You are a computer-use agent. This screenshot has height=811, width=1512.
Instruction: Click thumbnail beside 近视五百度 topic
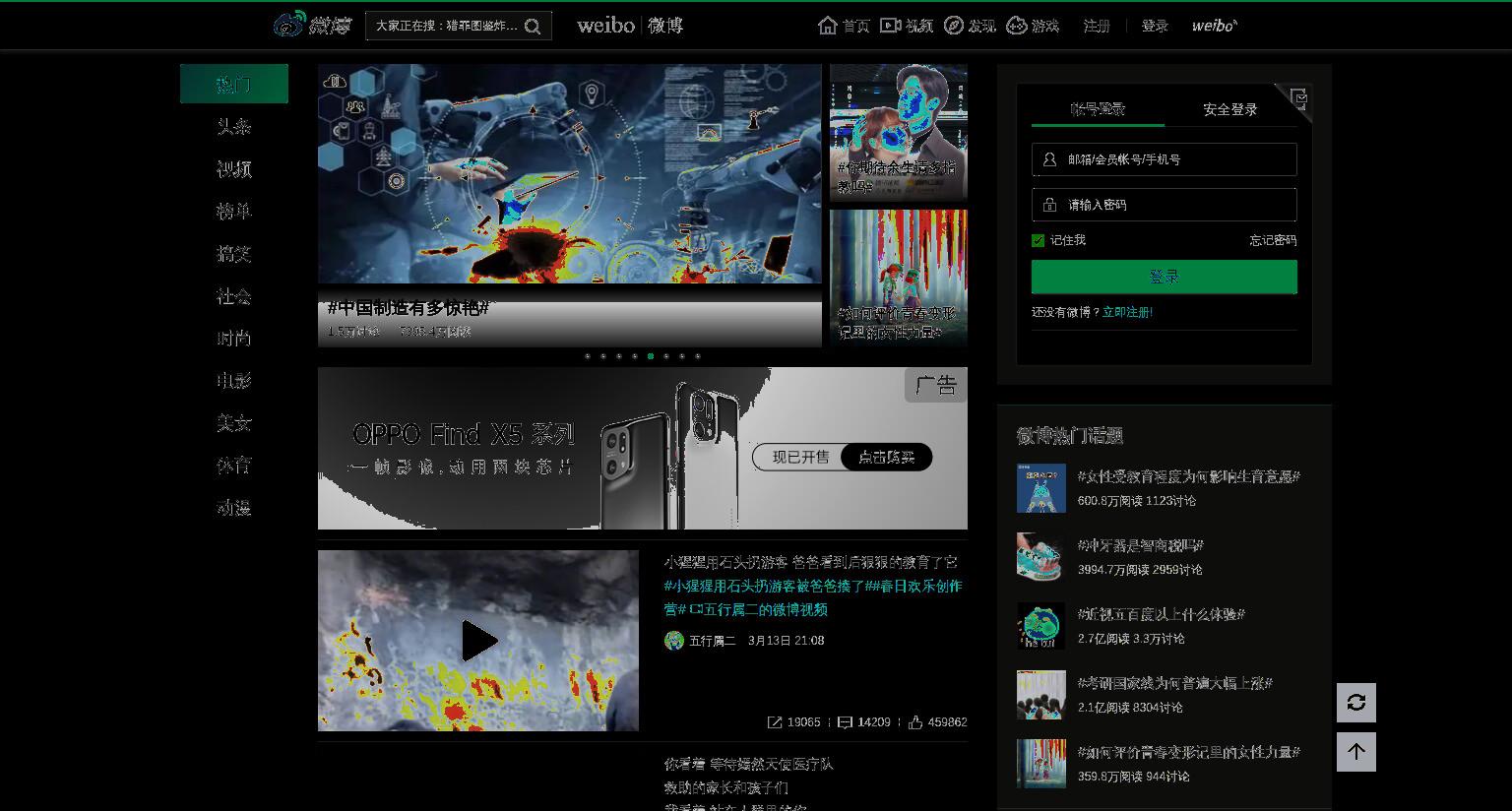[x=1041, y=626]
